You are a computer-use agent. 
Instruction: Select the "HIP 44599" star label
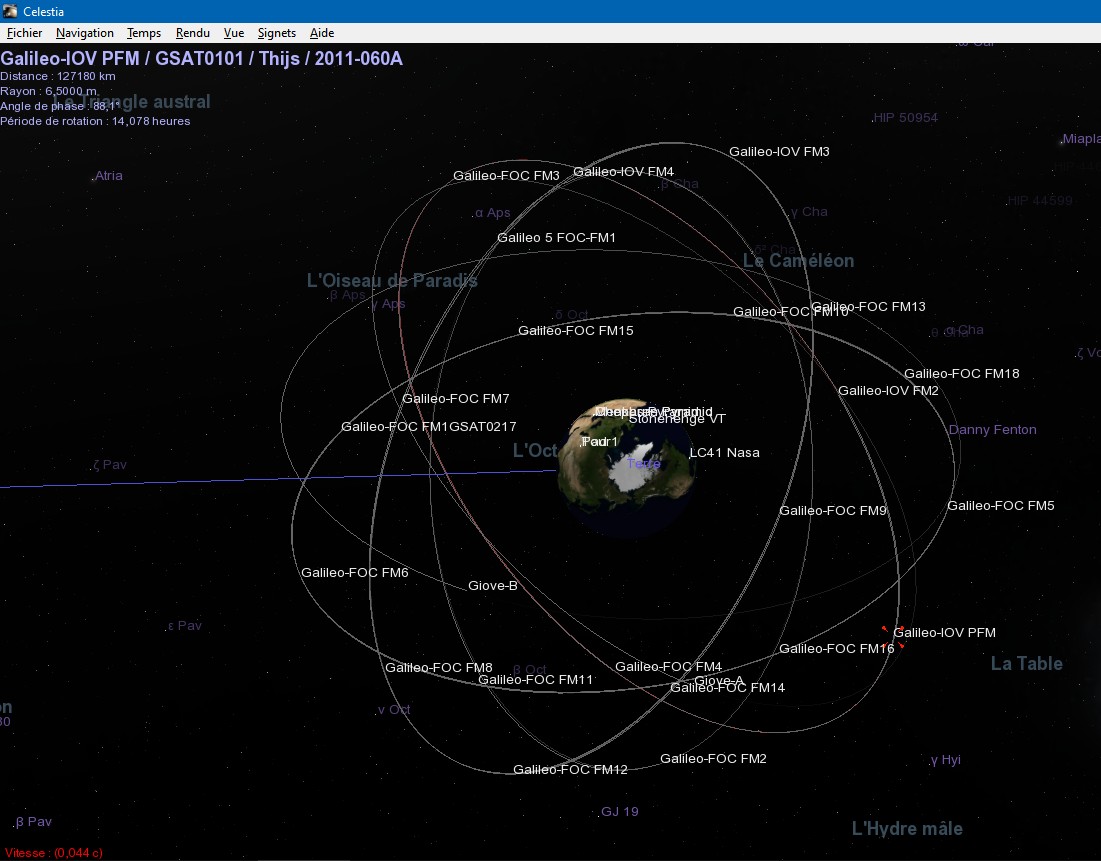[x=1040, y=201]
